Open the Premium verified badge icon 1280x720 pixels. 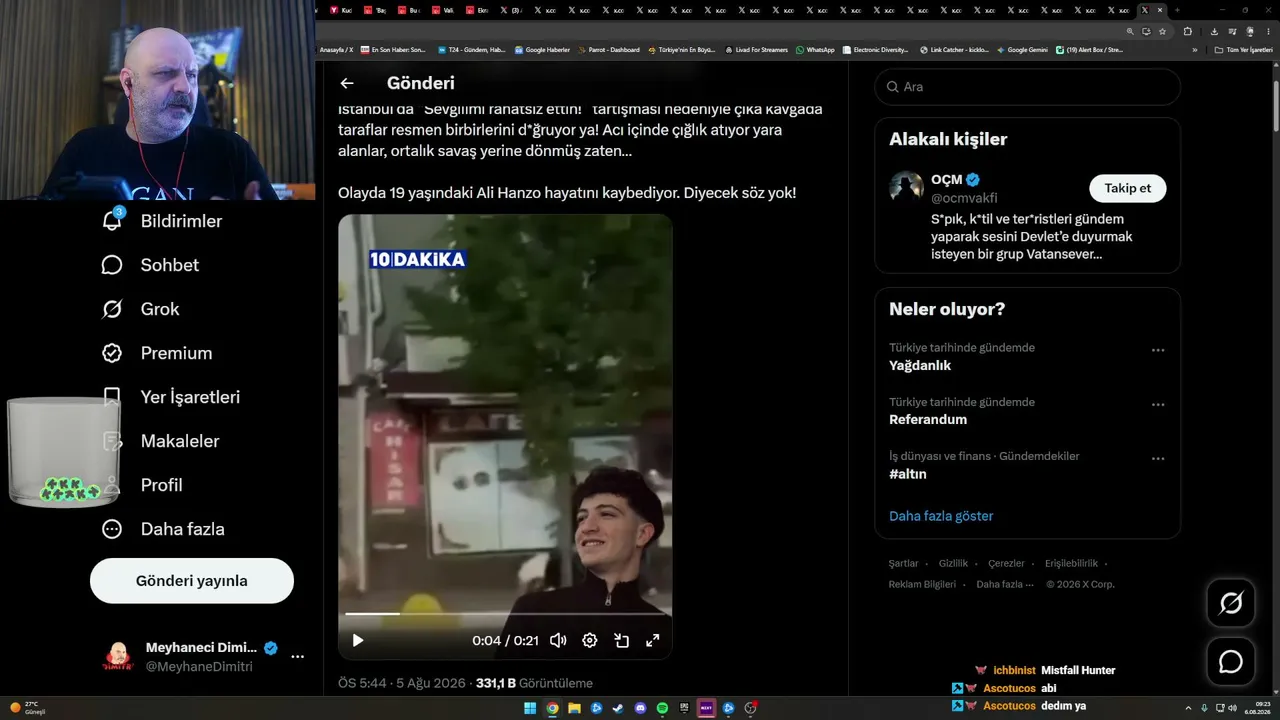pyautogui.click(x=112, y=353)
